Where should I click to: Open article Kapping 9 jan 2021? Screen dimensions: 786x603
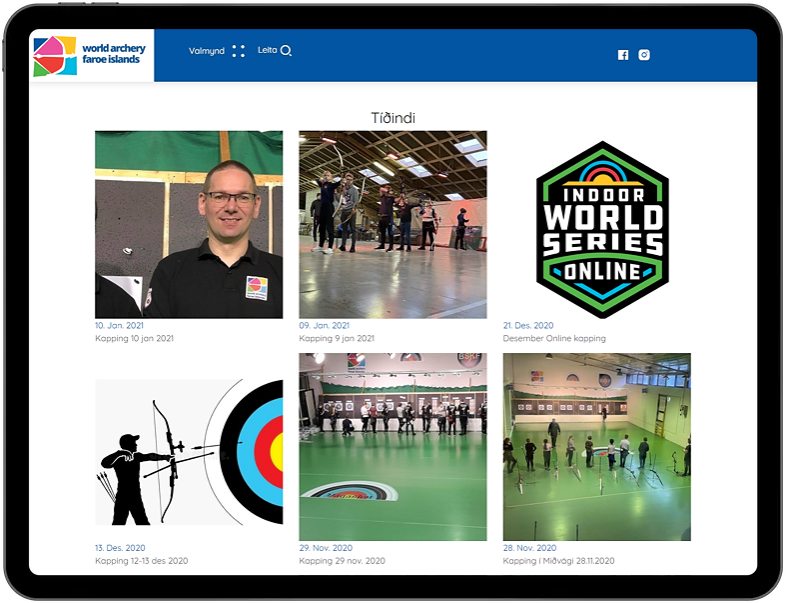(x=337, y=338)
